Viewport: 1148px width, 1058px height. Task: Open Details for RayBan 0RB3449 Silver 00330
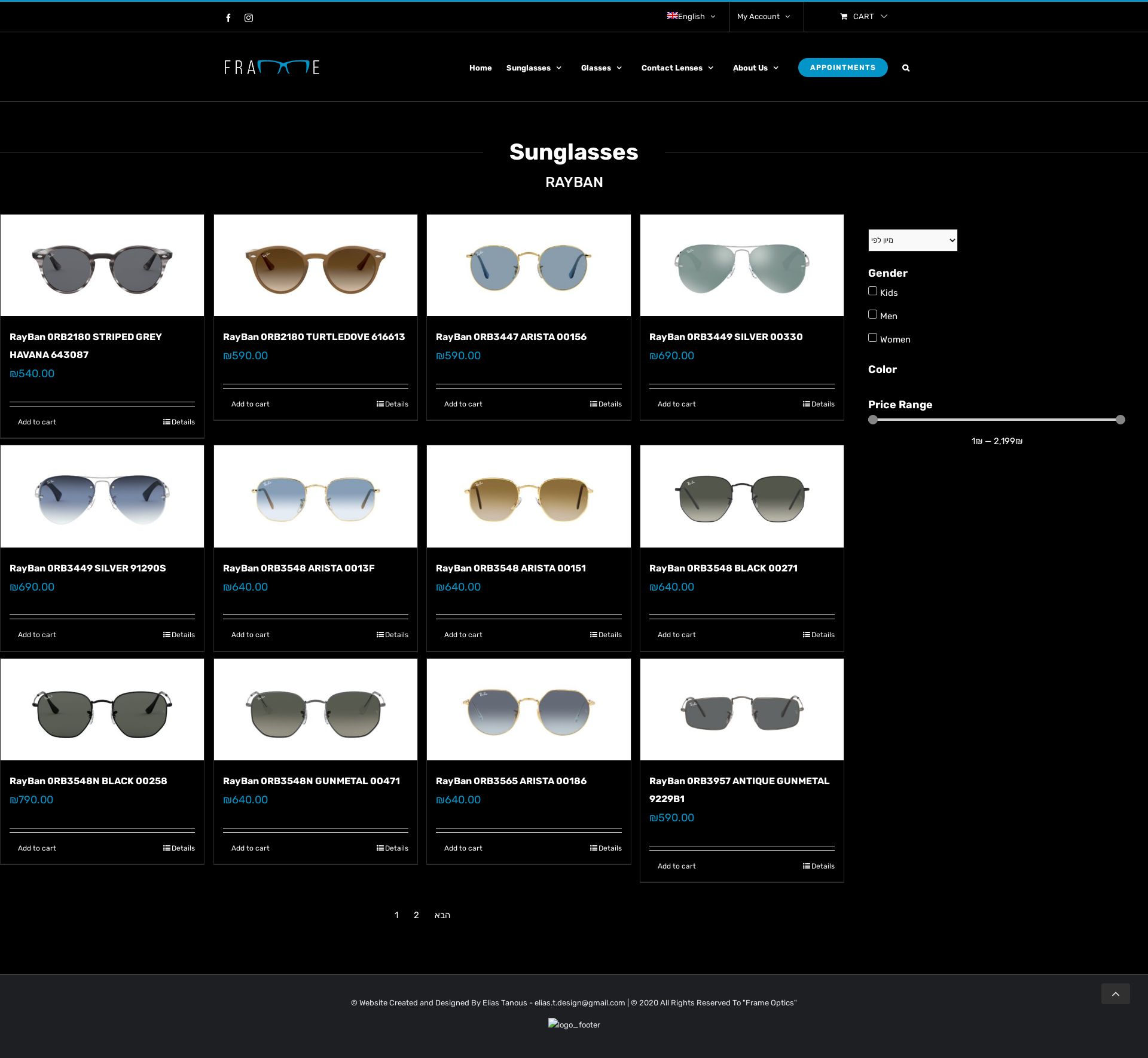(819, 404)
